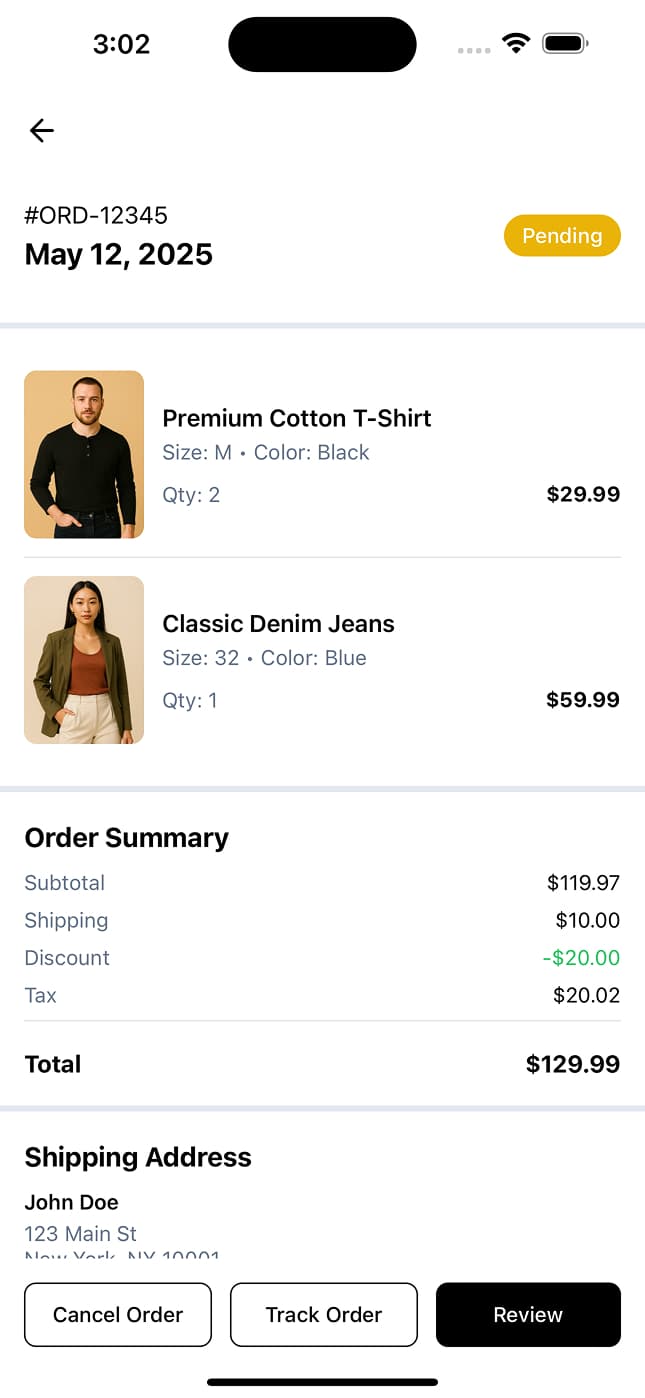Tap the battery status icon

[565, 44]
